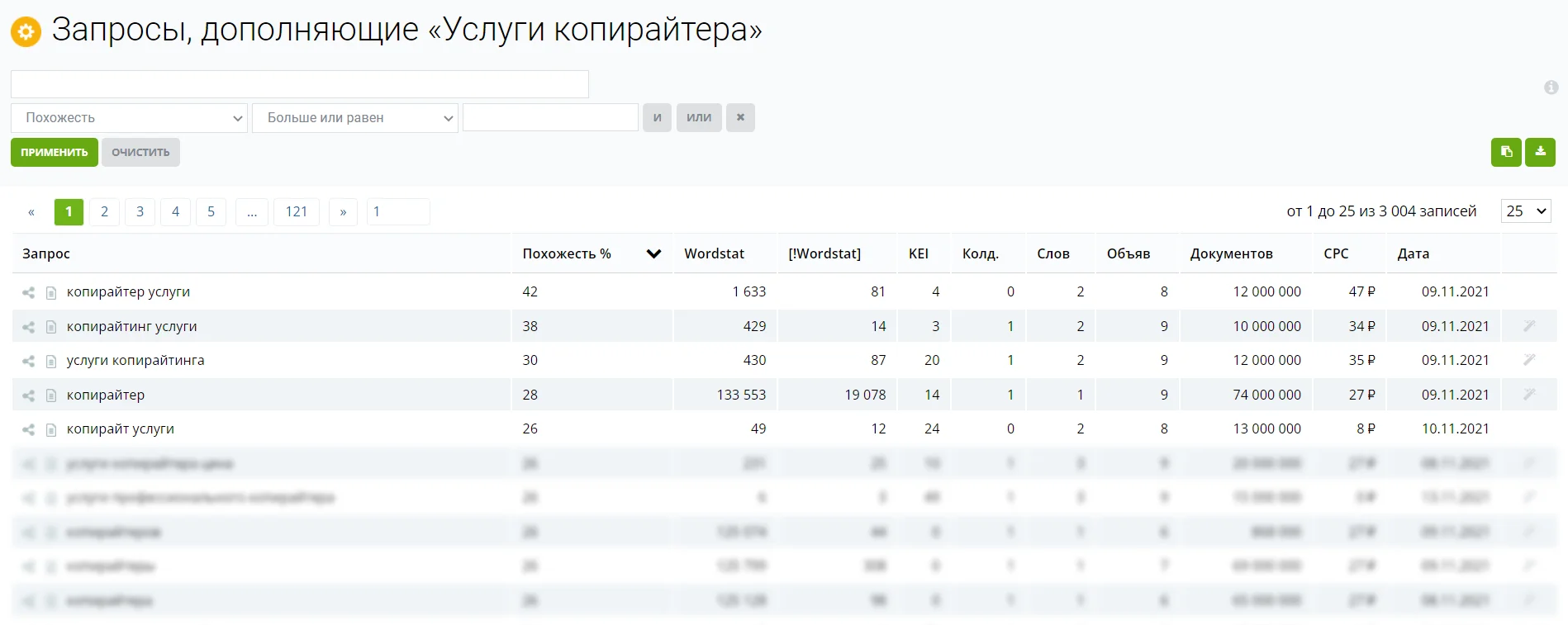
Task: Click the wand icon for «копирайтинг услуги»
Action: tap(1529, 326)
